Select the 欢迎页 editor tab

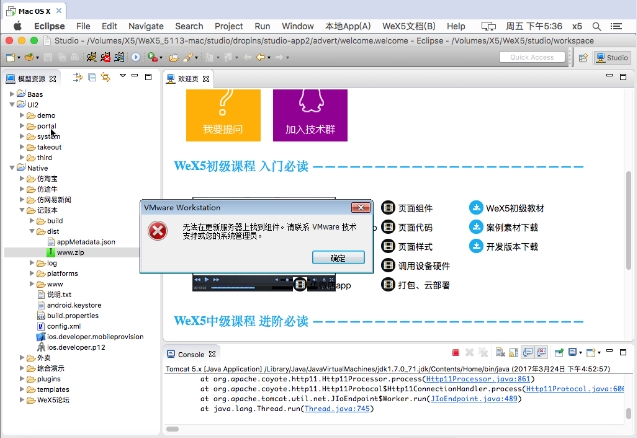(x=188, y=78)
